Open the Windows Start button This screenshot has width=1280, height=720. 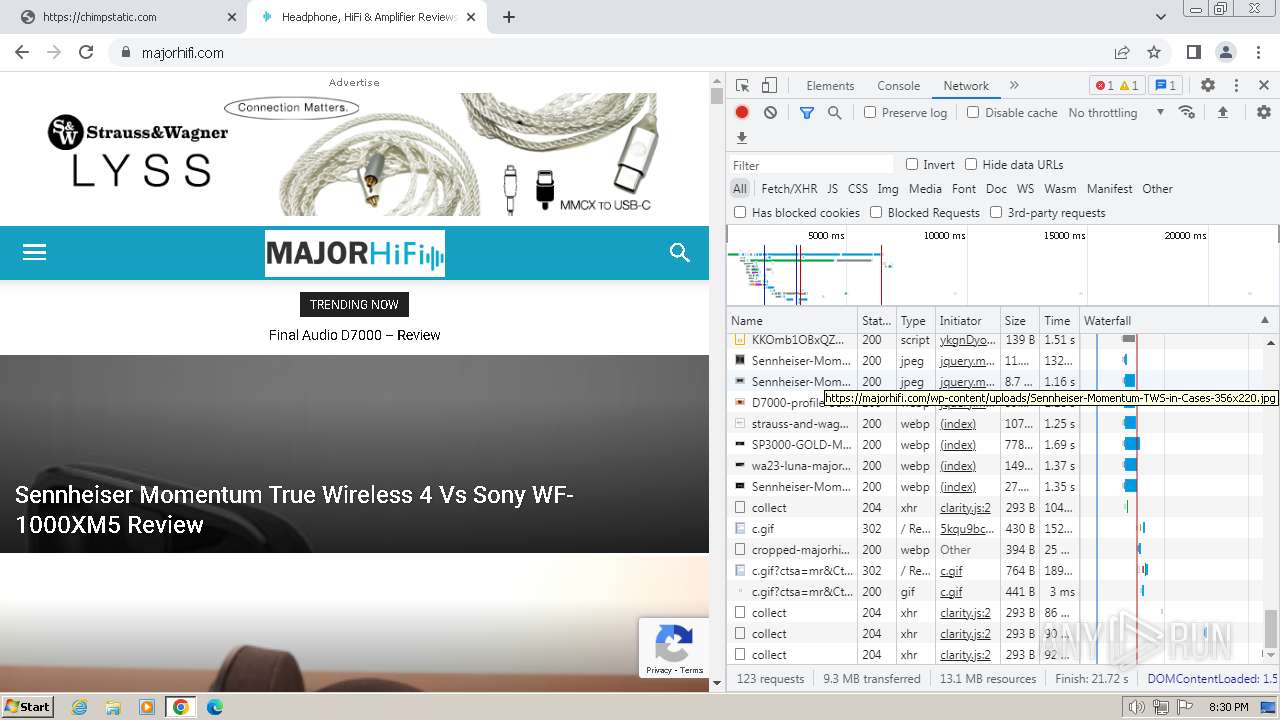click(x=27, y=706)
